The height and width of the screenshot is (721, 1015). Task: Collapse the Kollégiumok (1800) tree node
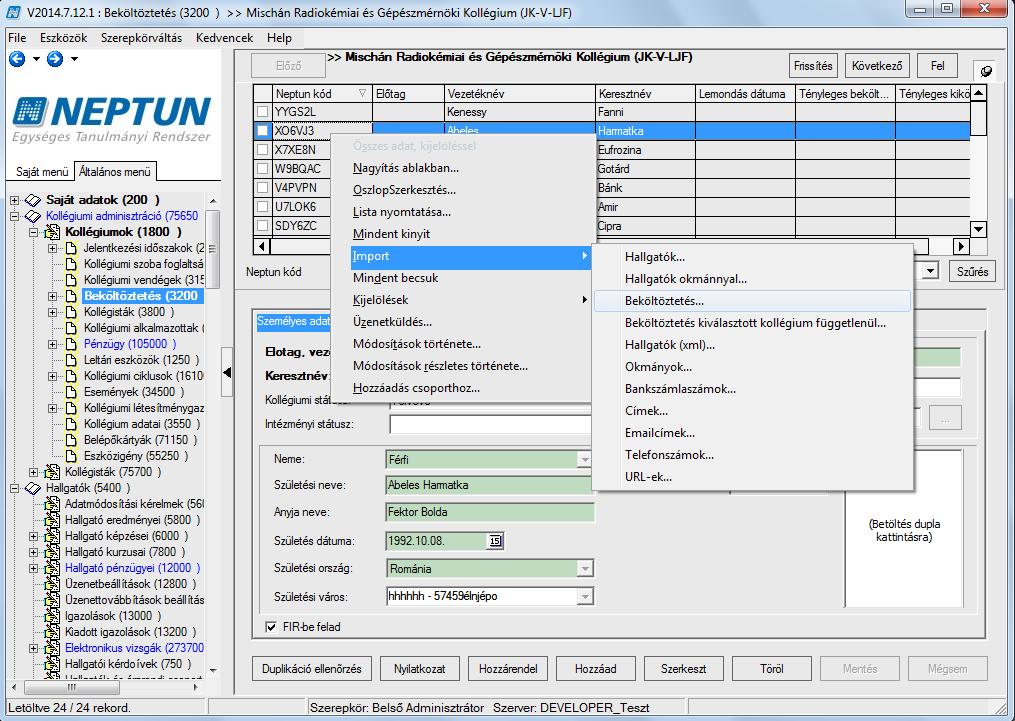tap(34, 232)
